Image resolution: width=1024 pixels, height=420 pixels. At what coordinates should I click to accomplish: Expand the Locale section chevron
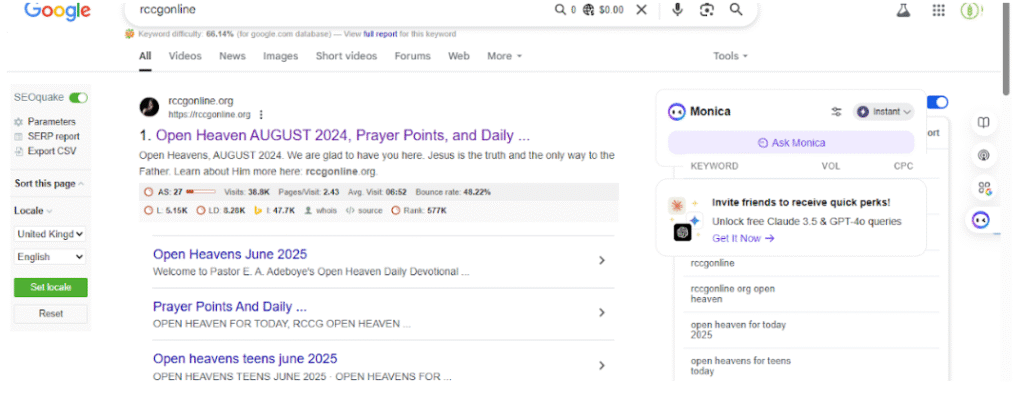50,211
